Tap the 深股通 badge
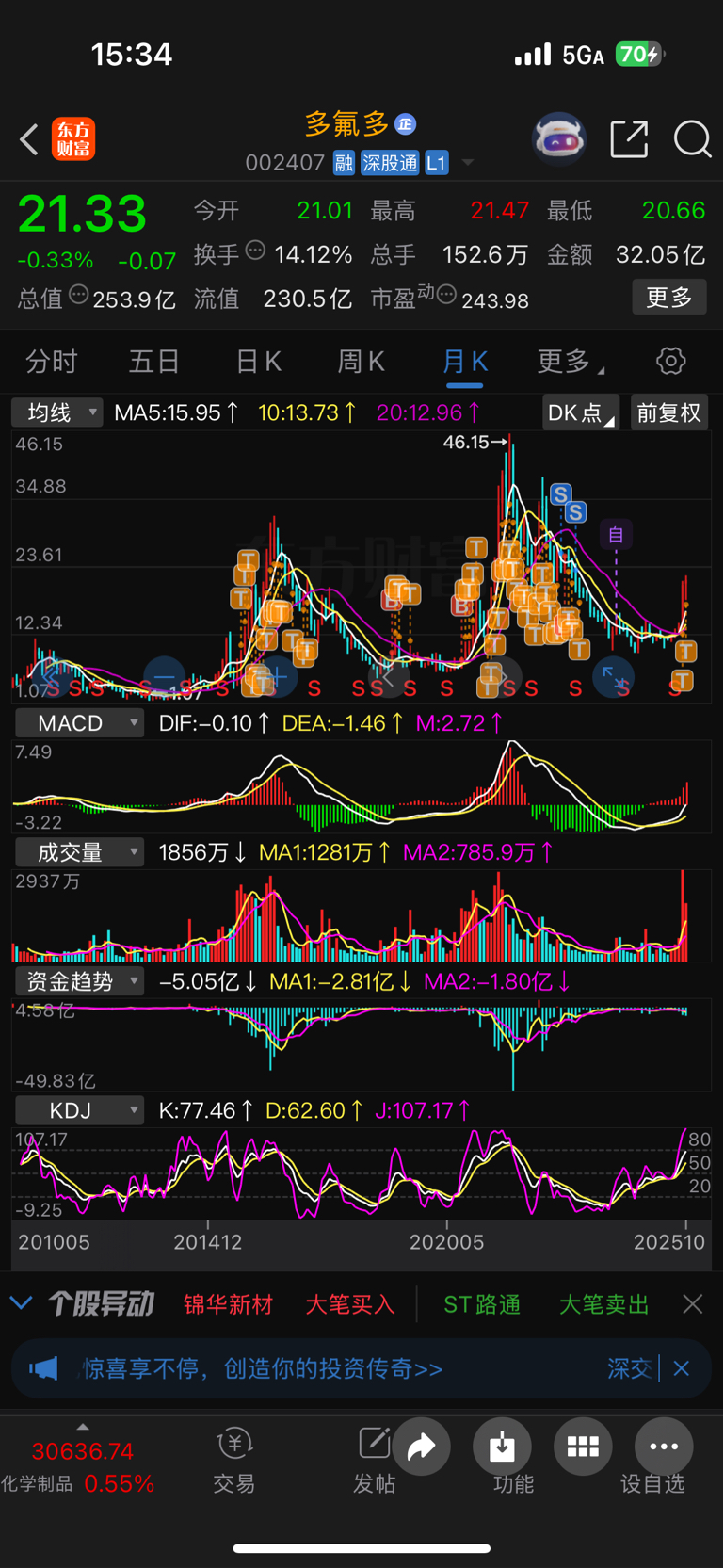724x1568 pixels. point(390,163)
